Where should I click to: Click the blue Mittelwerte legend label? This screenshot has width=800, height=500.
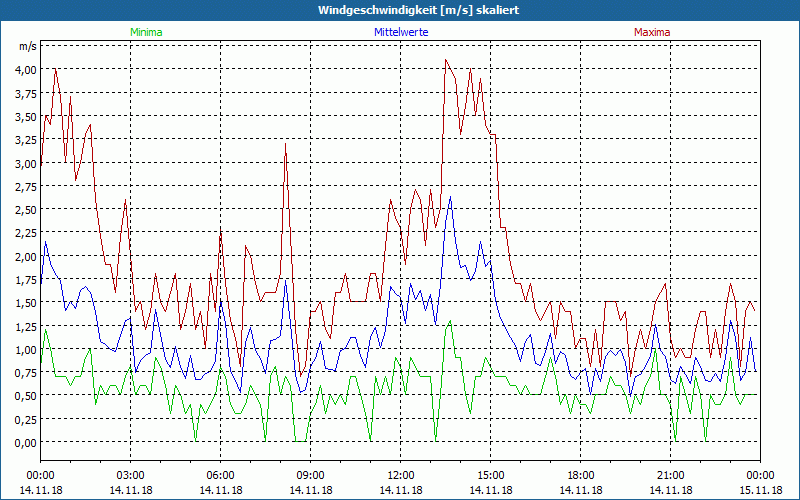tap(399, 32)
